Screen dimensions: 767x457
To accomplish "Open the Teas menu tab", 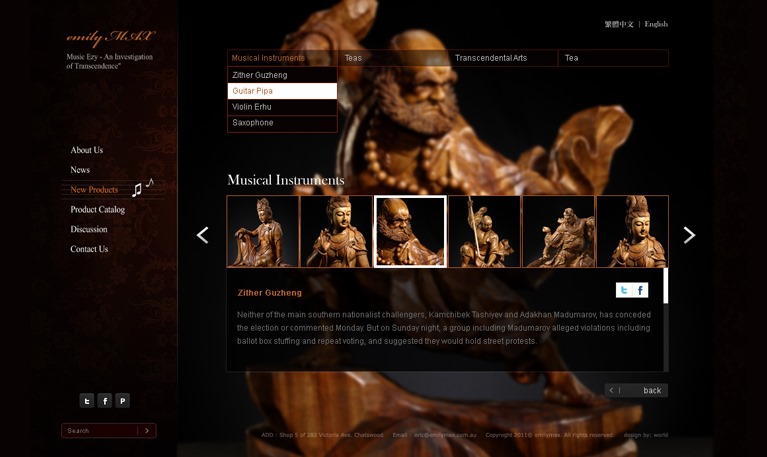I will coord(393,58).
